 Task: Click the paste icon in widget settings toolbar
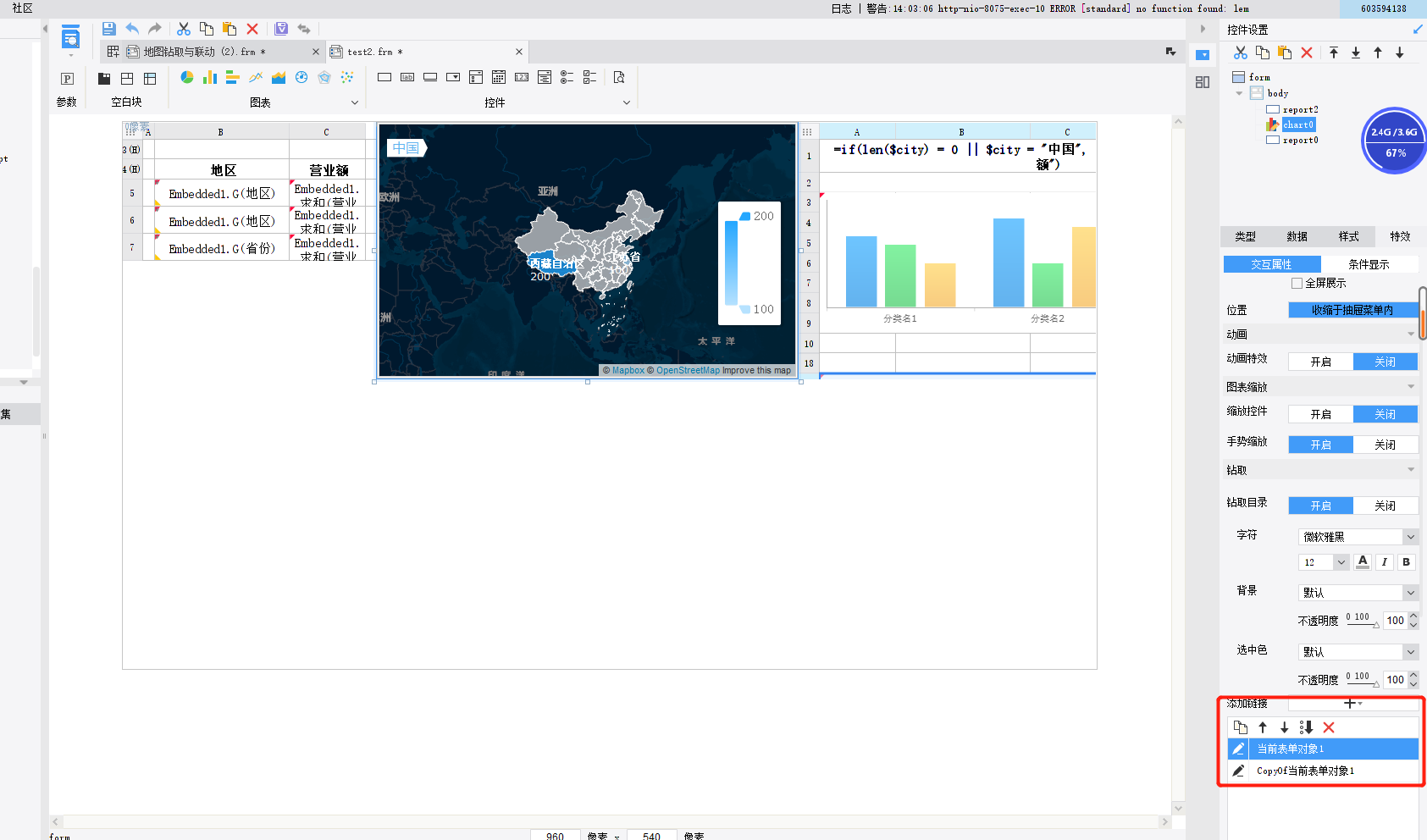click(1285, 52)
